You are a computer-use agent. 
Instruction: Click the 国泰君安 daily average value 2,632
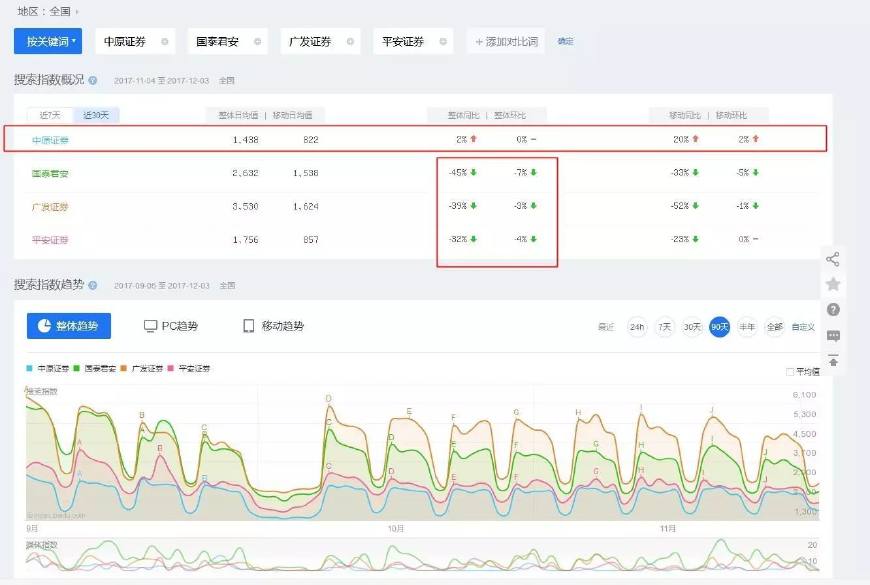(246, 173)
